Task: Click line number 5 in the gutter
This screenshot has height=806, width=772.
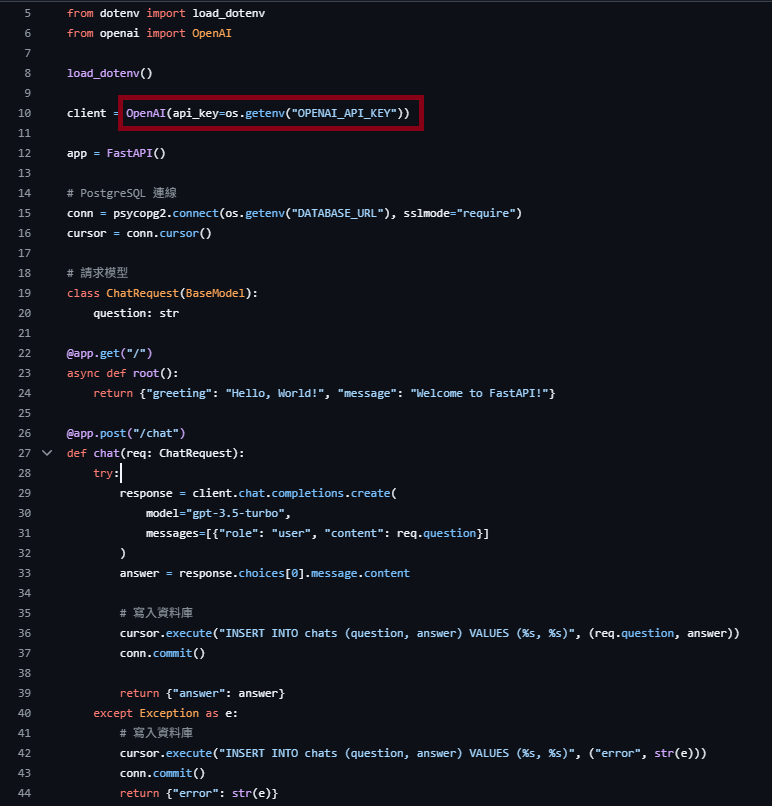Action: [x=27, y=13]
